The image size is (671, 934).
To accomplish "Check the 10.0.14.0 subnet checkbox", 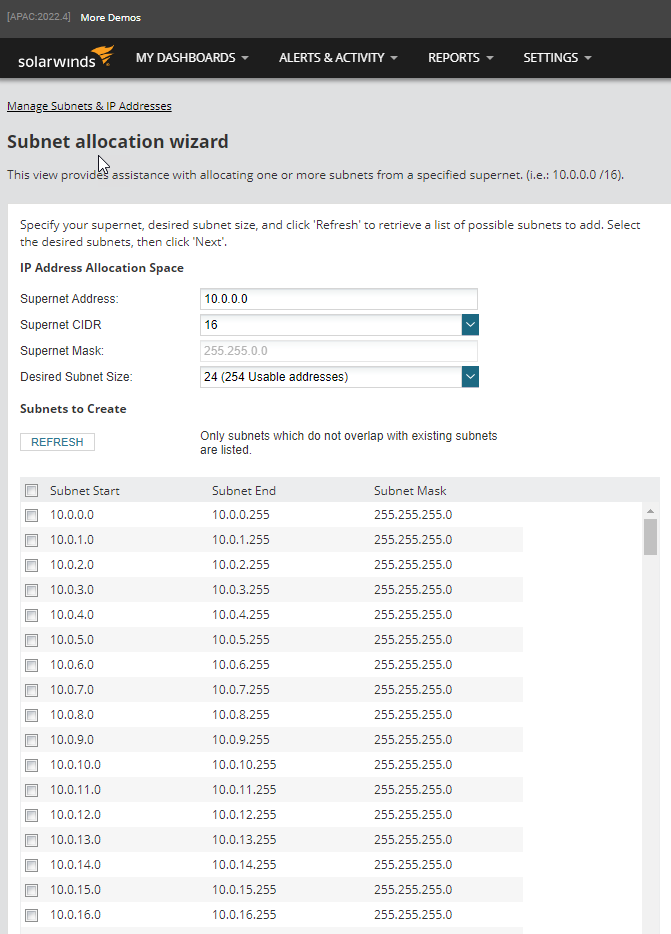I will pos(32,865).
